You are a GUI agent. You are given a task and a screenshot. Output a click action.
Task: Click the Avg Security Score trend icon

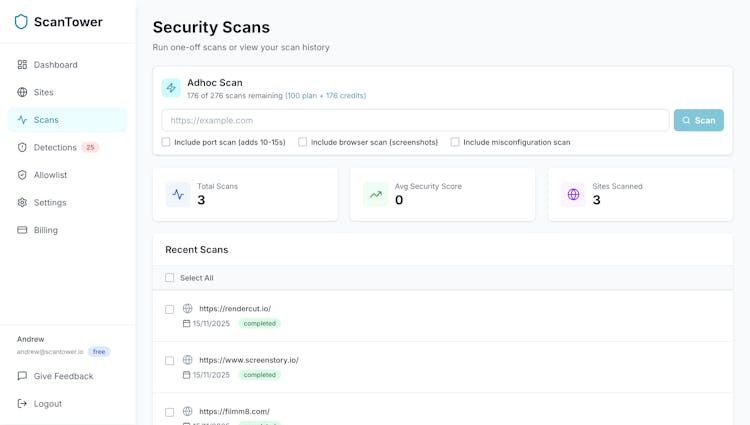(x=375, y=194)
